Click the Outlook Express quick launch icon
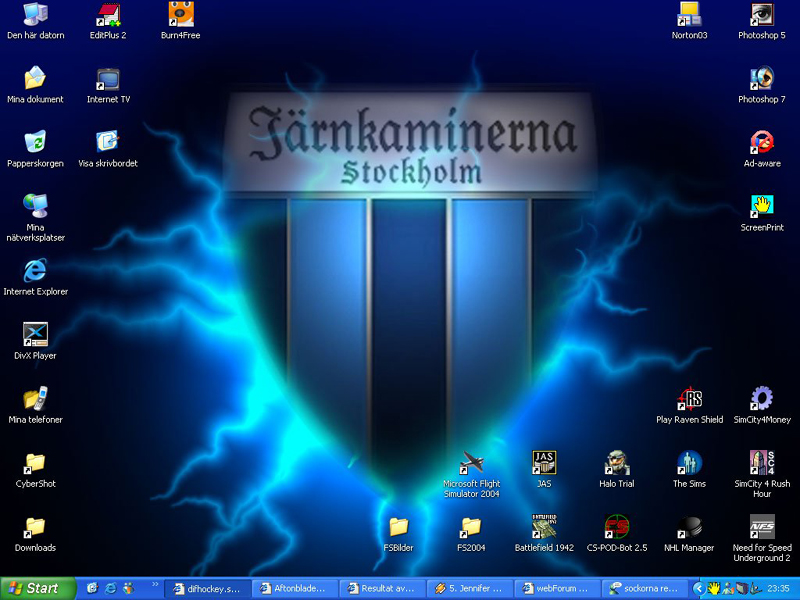800x600 pixels. 92,588
